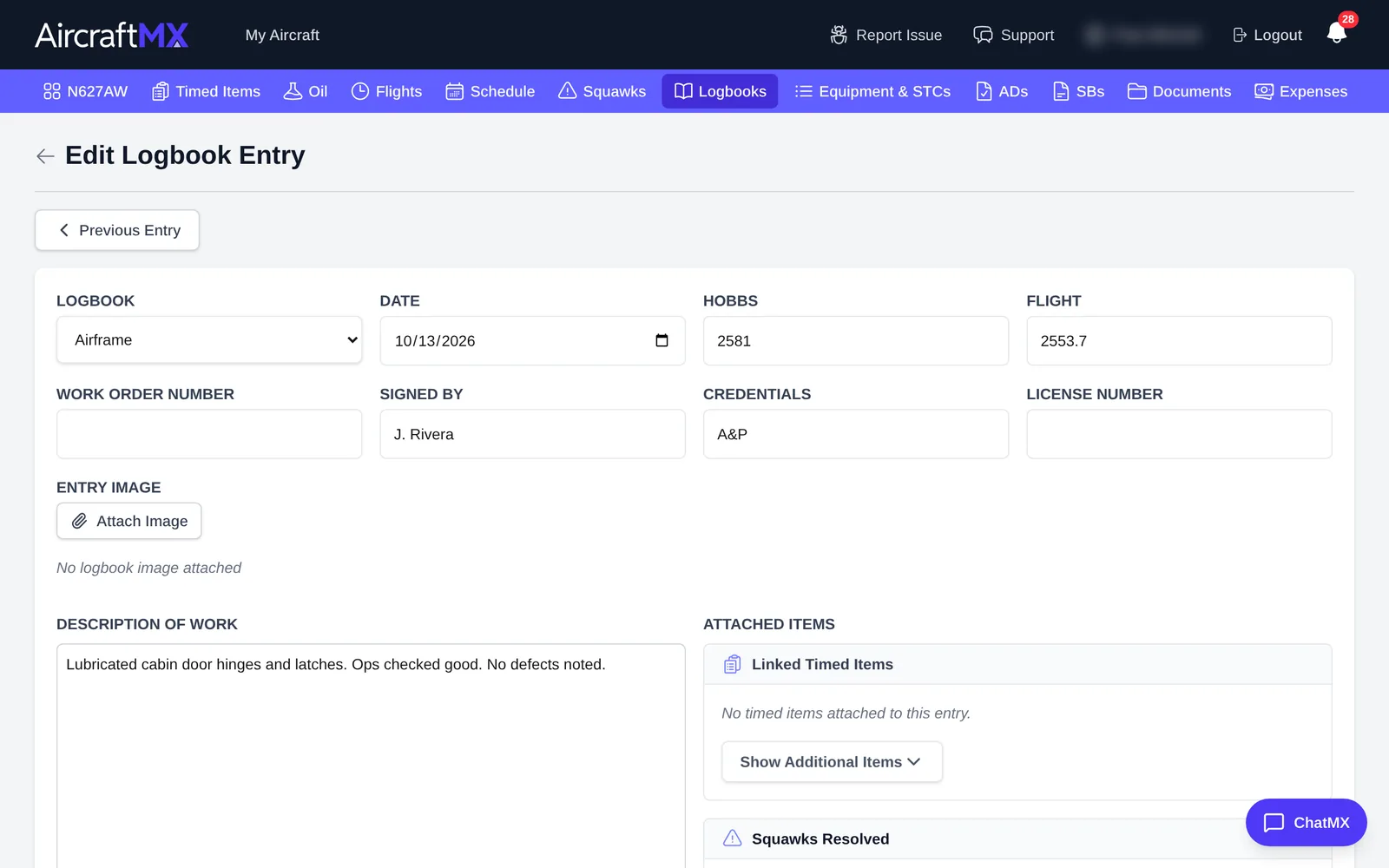Open the Squawks warning triangle tab

pos(602,91)
